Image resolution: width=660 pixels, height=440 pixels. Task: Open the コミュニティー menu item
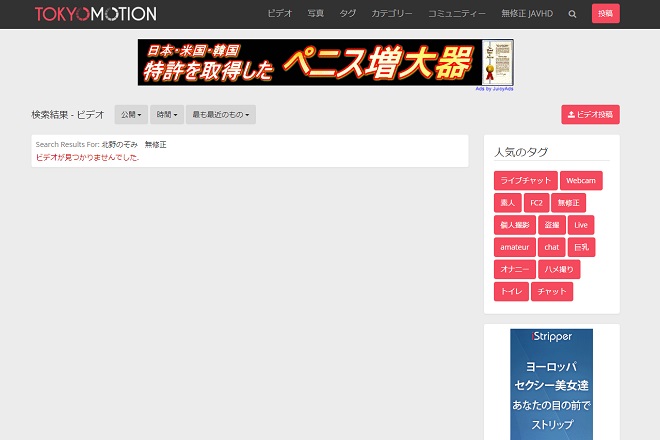[x=457, y=13]
